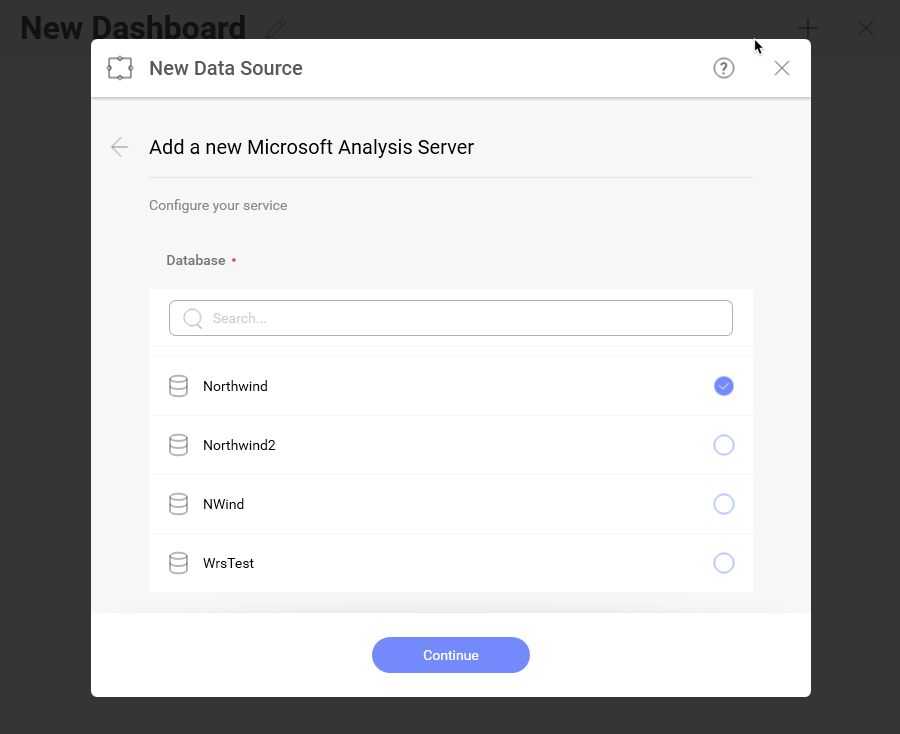
Task: Click the Add a new Microsoft Analysis Server heading
Action: point(312,147)
